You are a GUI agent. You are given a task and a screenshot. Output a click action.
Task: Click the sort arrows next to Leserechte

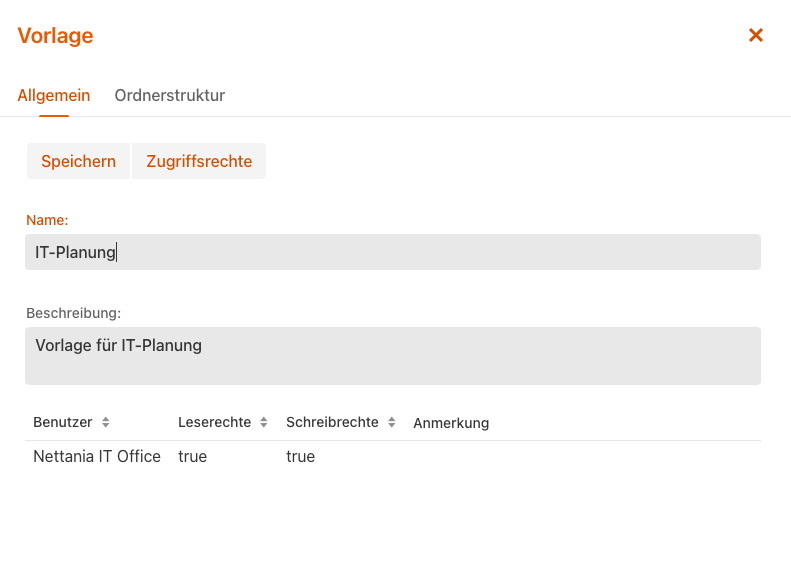[264, 423]
